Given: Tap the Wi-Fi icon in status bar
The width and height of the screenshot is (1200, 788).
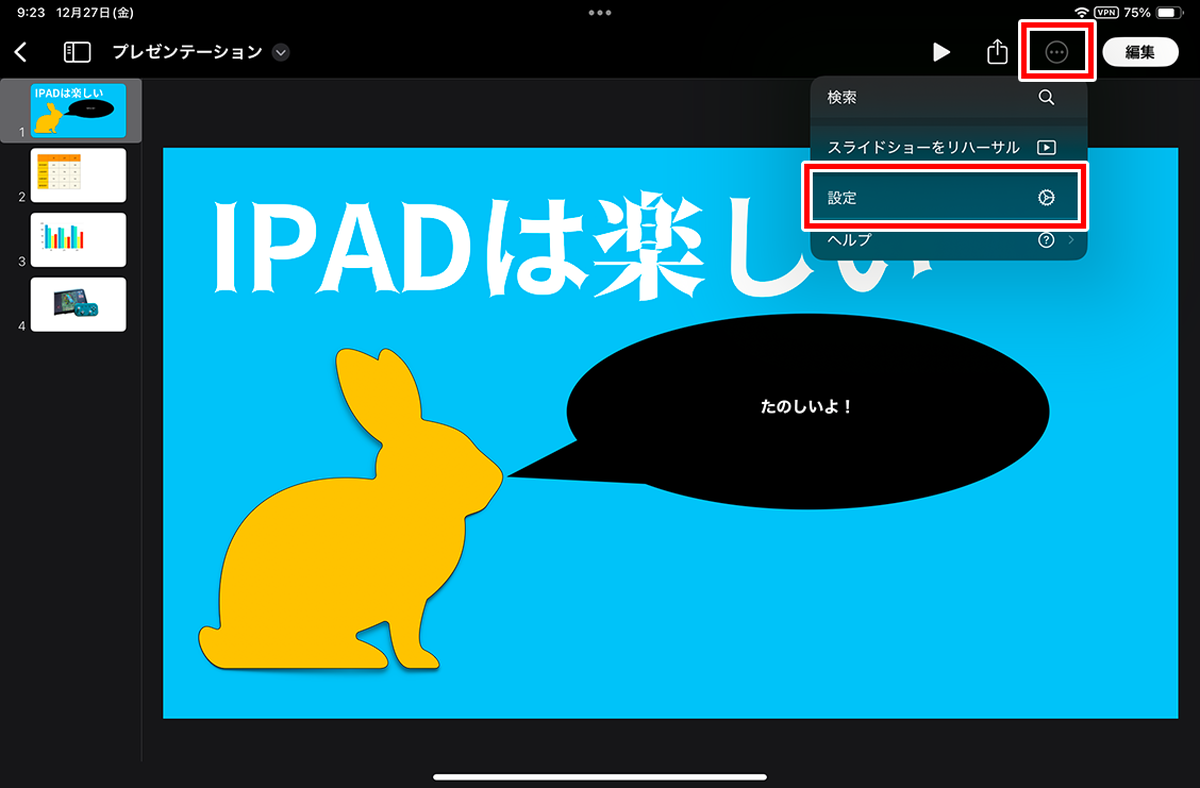Looking at the screenshot, I should click(1081, 12).
